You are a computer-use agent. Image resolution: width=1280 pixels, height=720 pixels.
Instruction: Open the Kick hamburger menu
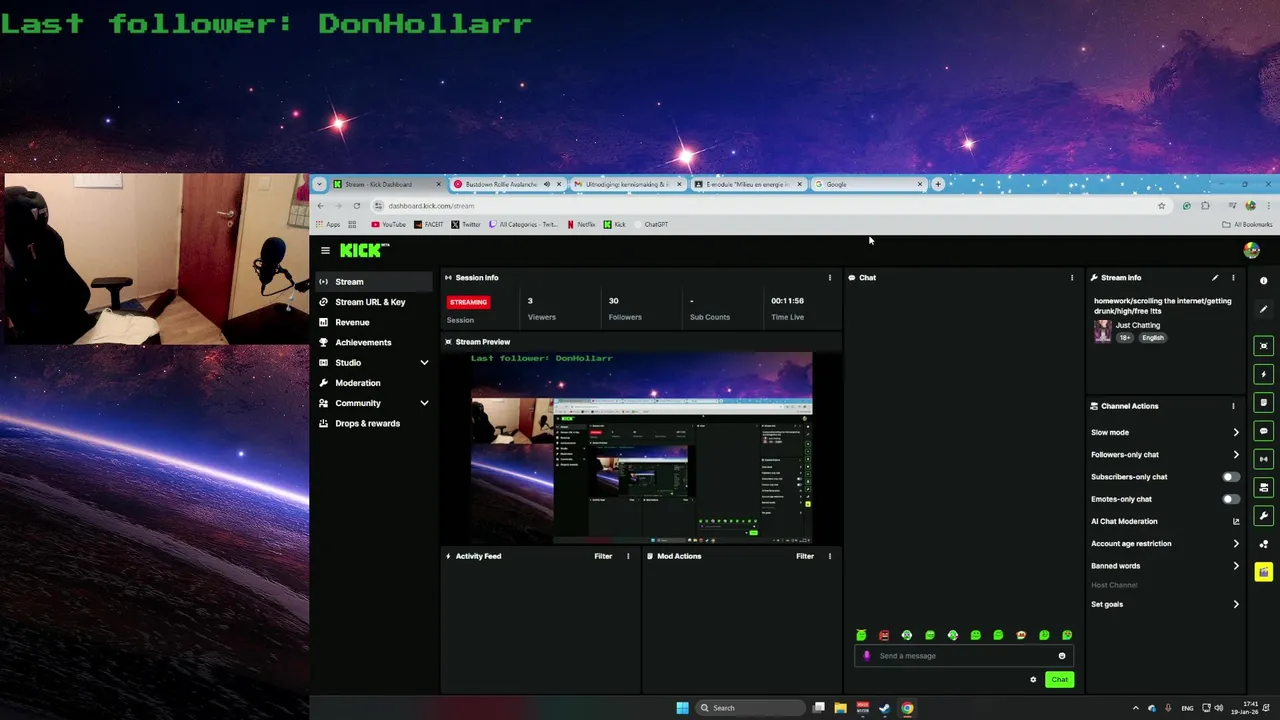pyautogui.click(x=325, y=250)
